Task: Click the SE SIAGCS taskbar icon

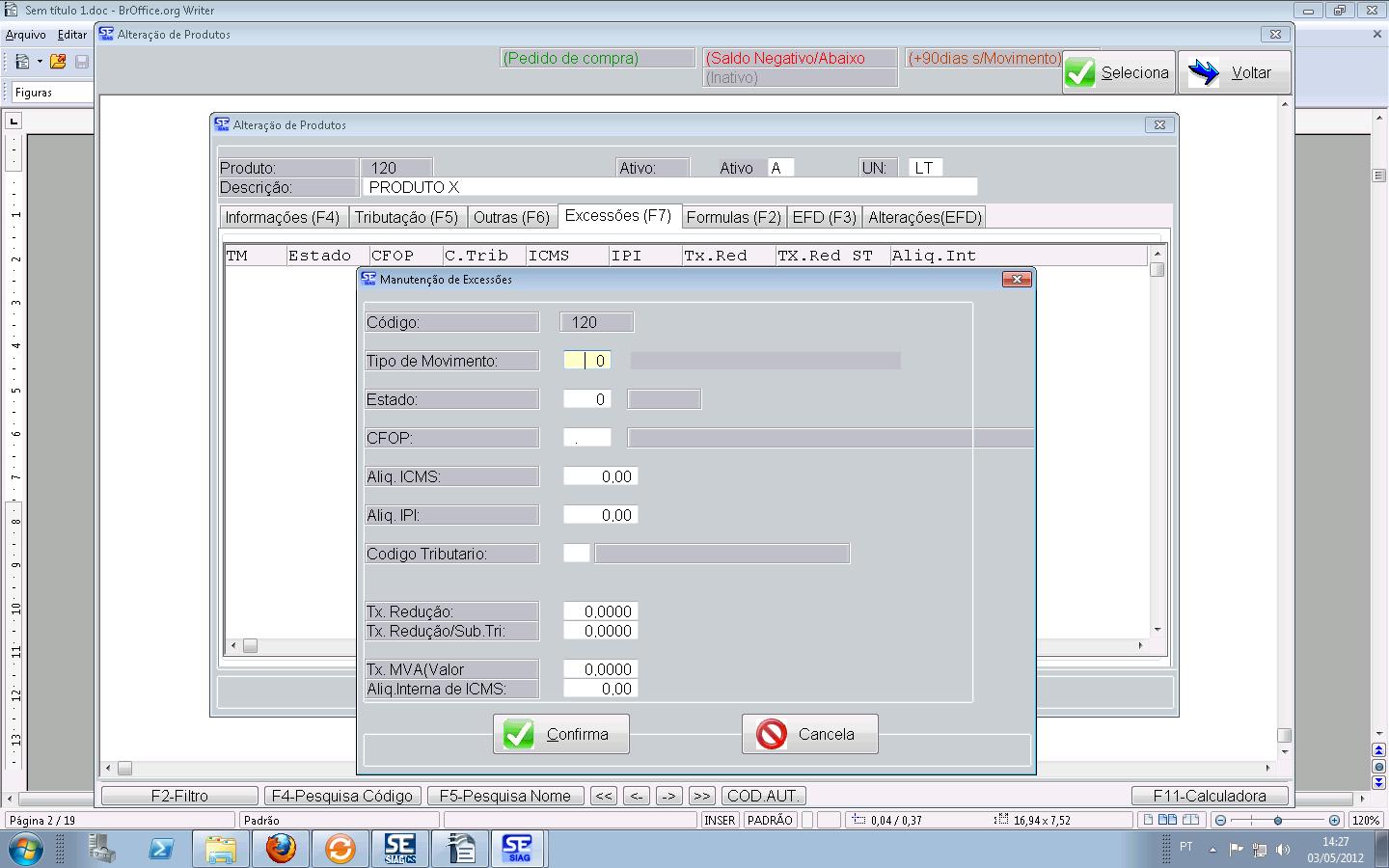Action: coord(399,849)
